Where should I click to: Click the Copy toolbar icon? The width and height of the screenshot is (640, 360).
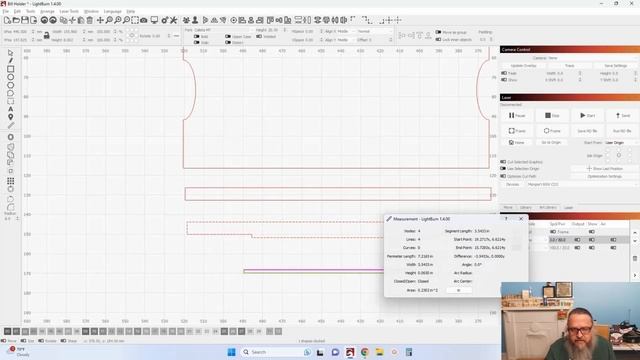click(64, 20)
